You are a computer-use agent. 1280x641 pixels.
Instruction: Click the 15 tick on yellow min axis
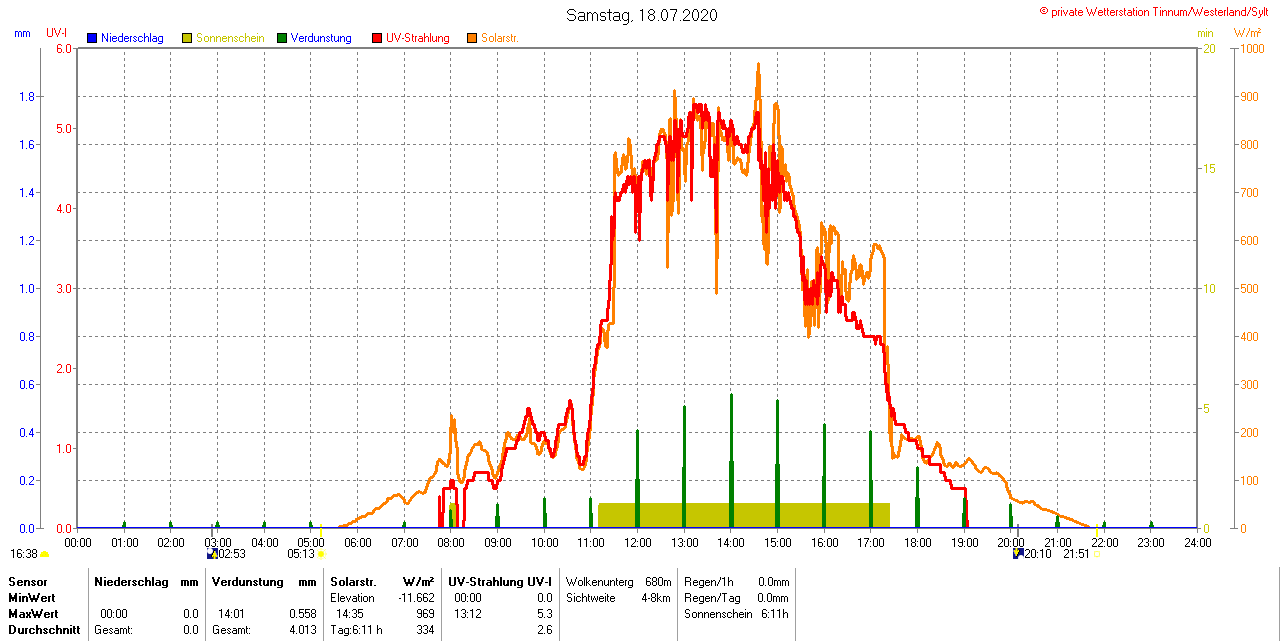tap(1209, 168)
